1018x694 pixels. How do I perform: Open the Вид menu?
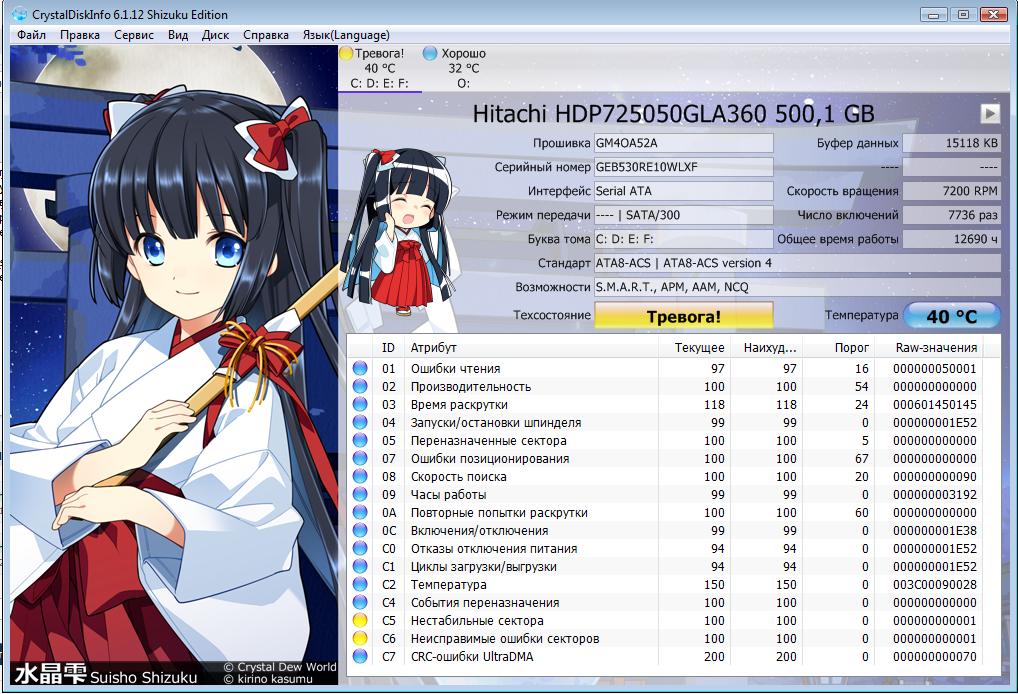[178, 35]
